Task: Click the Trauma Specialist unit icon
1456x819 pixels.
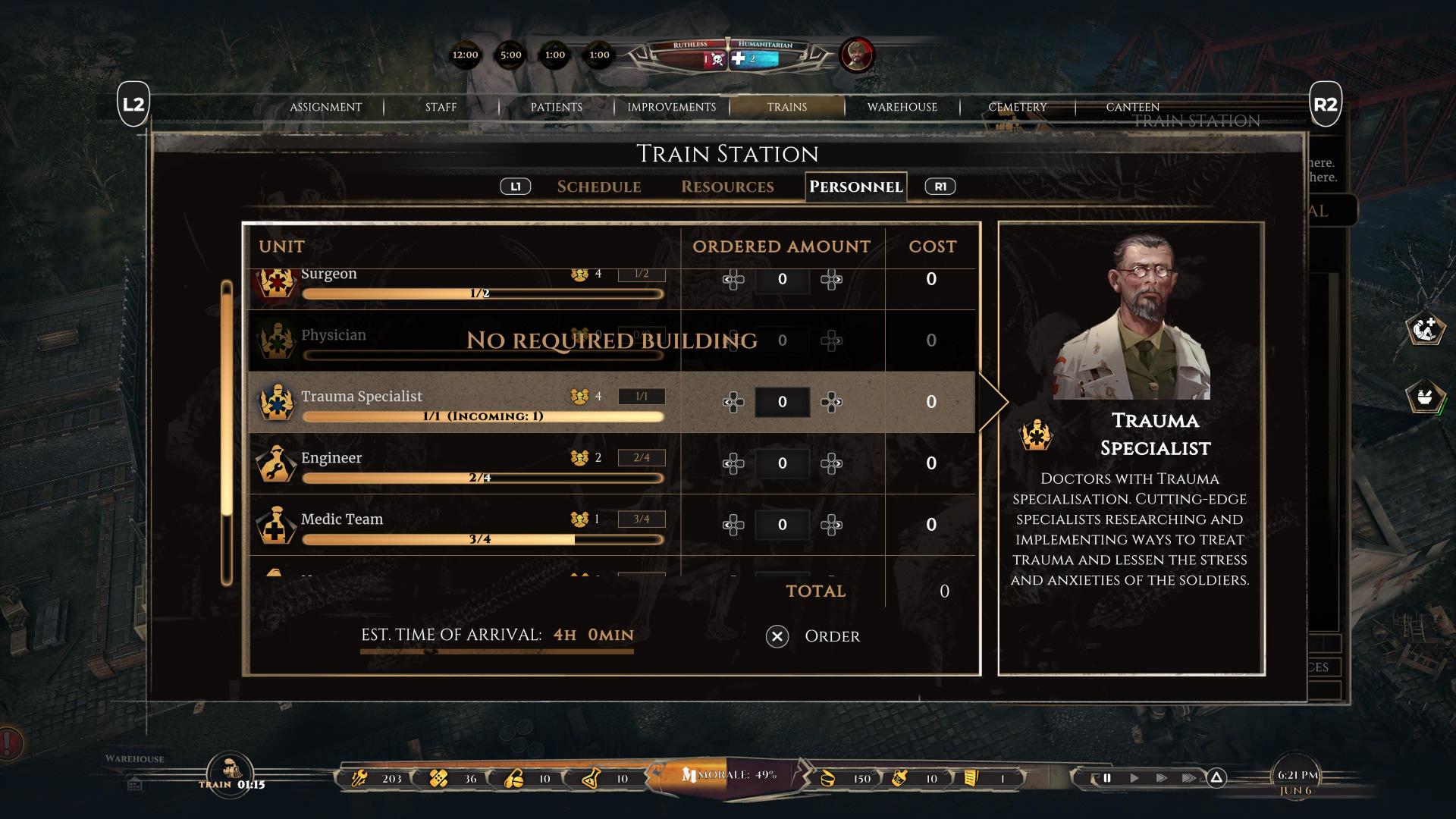Action: (276, 402)
